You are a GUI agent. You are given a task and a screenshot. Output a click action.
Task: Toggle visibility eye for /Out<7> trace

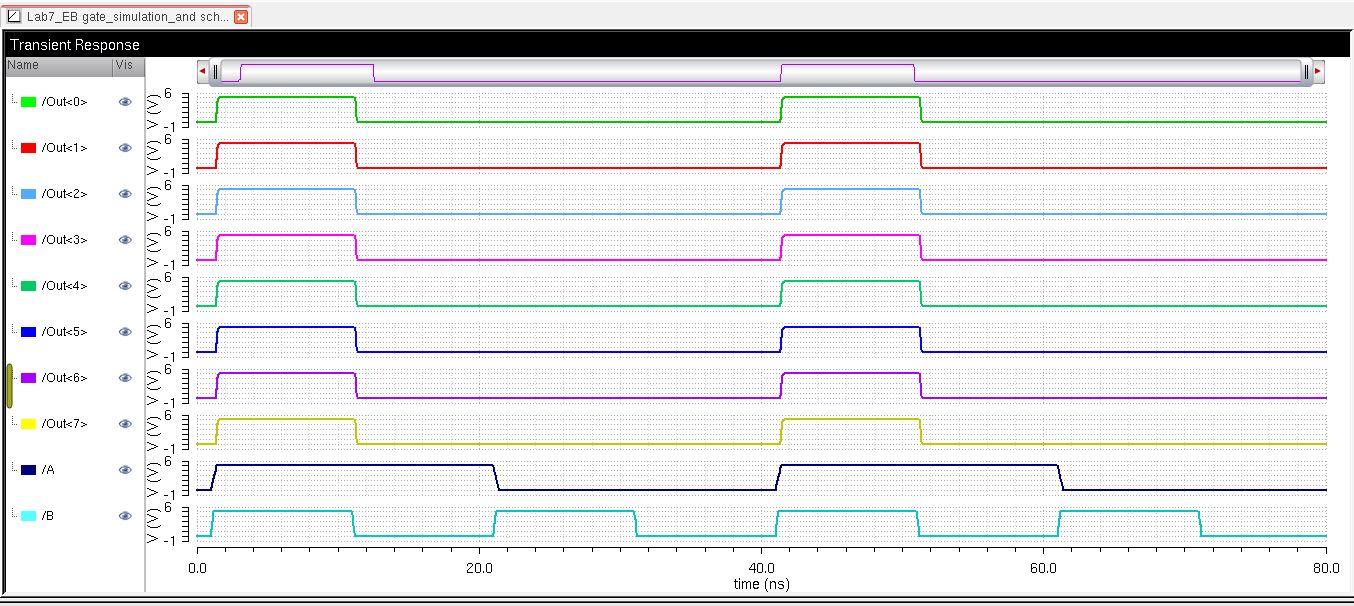125,424
